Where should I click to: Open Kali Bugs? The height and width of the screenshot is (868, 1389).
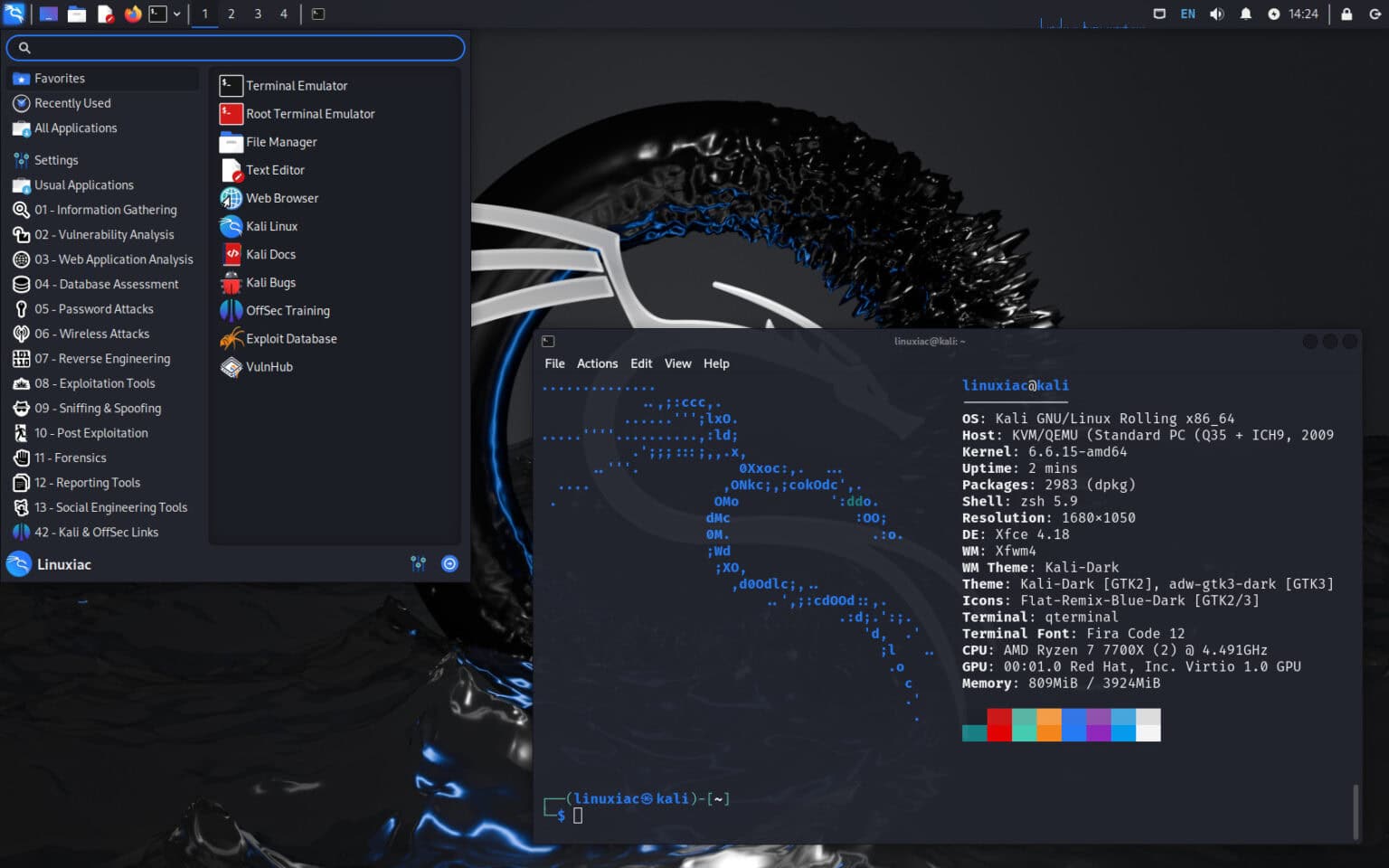point(270,282)
